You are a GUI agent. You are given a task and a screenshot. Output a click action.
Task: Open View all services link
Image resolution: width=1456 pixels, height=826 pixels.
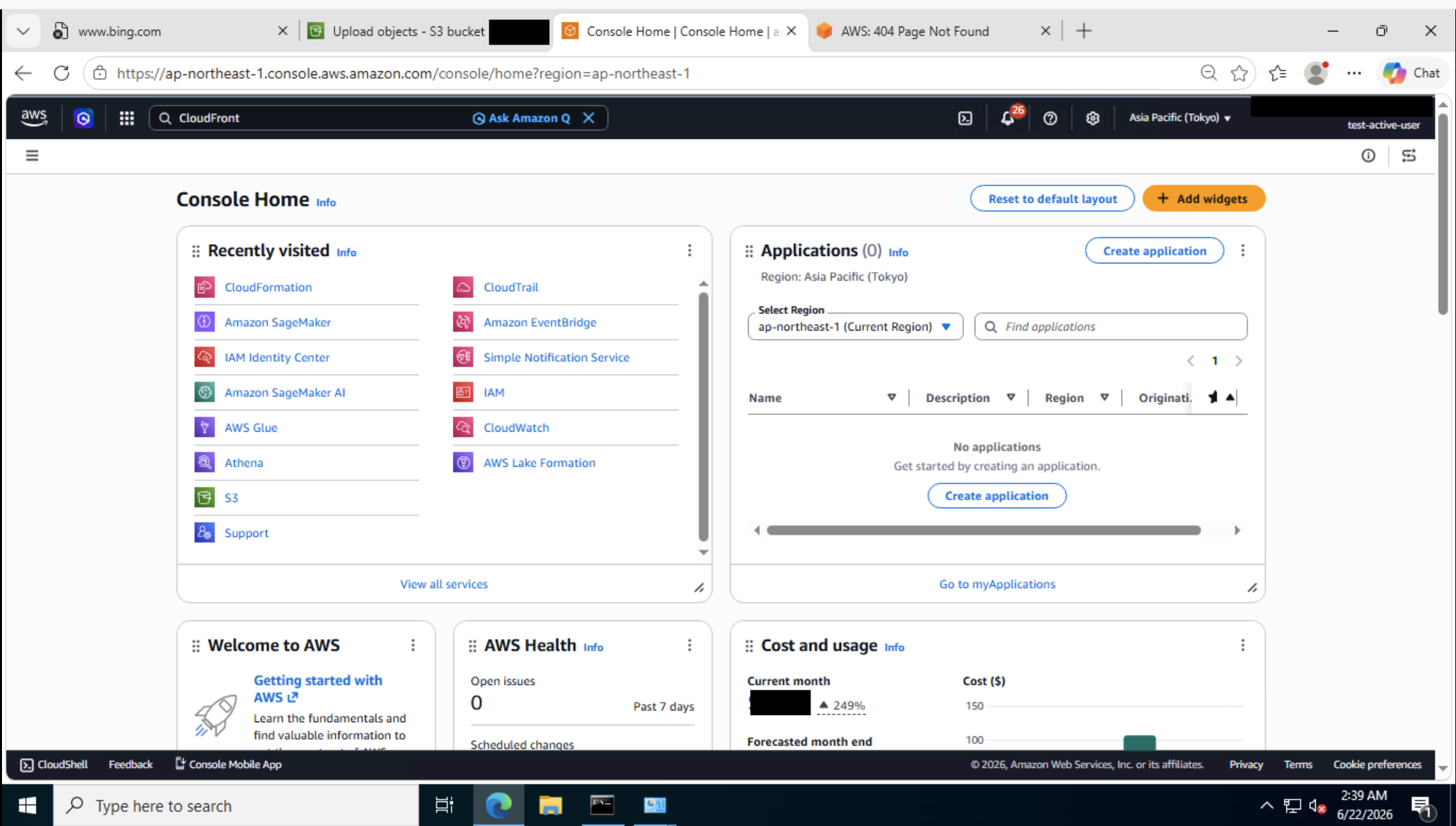(x=443, y=584)
